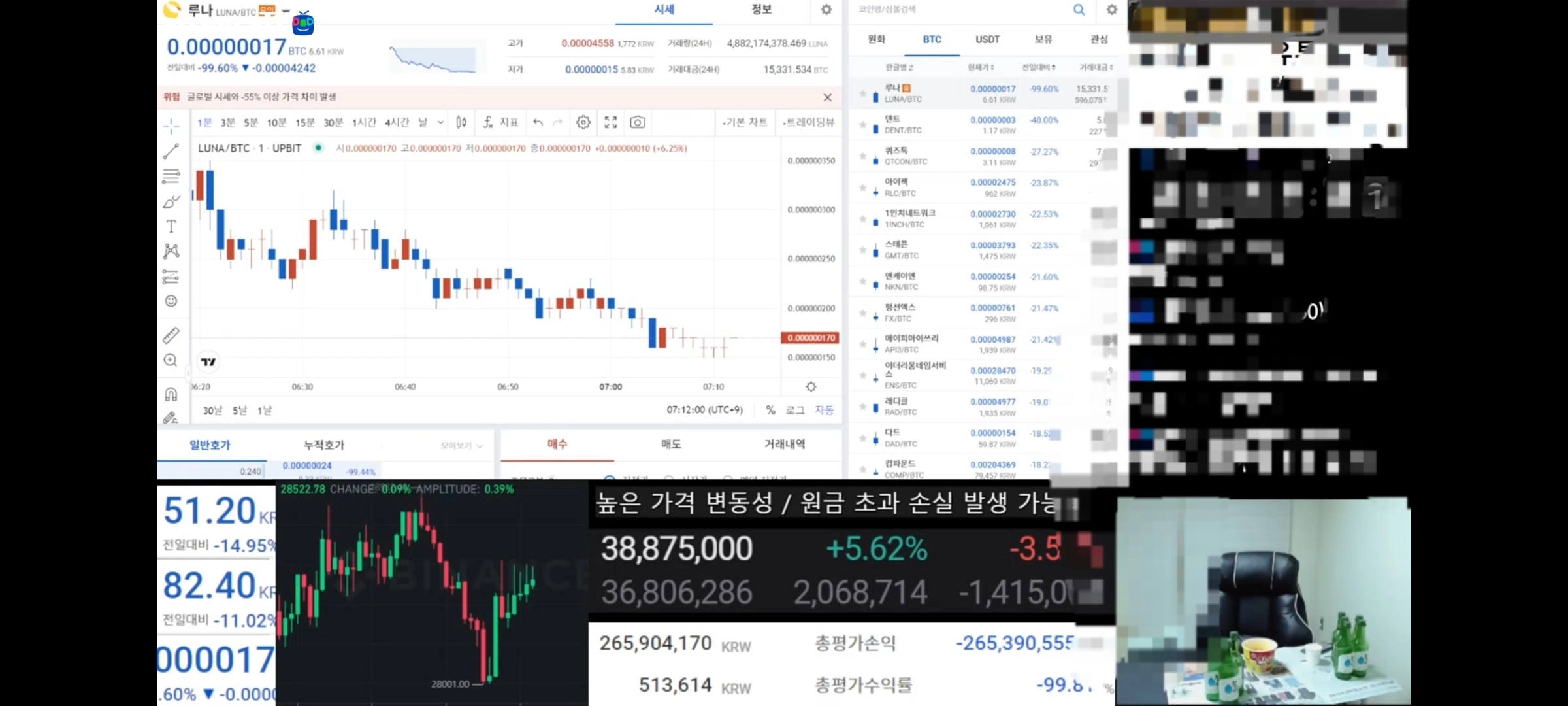1568x706 pixels.
Task: Switch to 누적호가 order book tab
Action: tap(324, 445)
